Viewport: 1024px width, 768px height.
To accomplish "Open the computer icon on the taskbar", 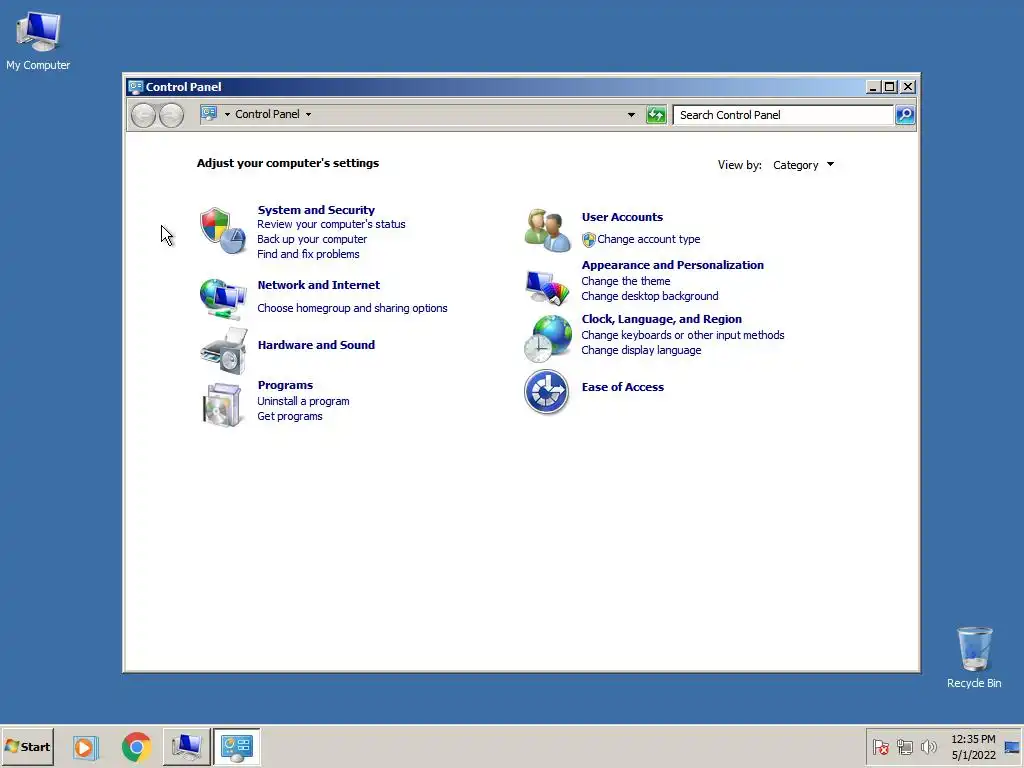I will tap(186, 747).
